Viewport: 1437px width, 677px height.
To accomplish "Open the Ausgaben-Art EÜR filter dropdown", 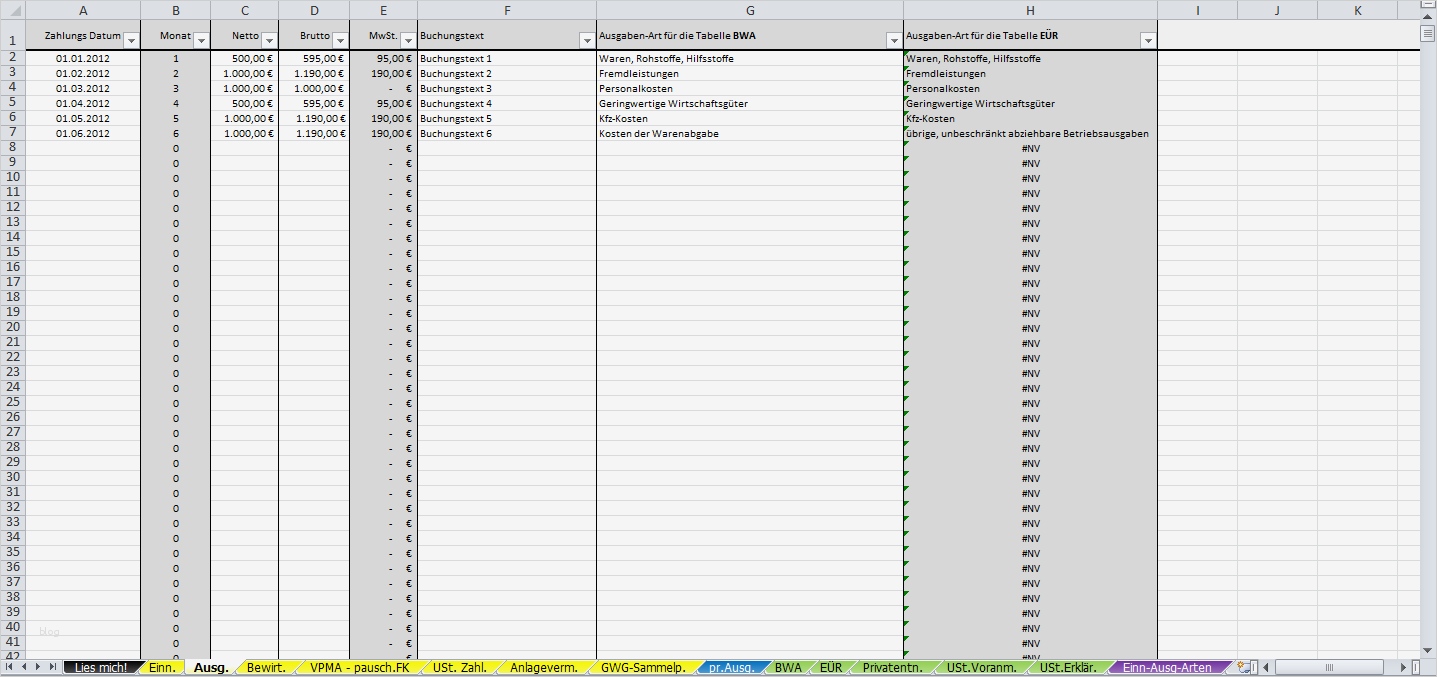I will tap(1146, 39).
